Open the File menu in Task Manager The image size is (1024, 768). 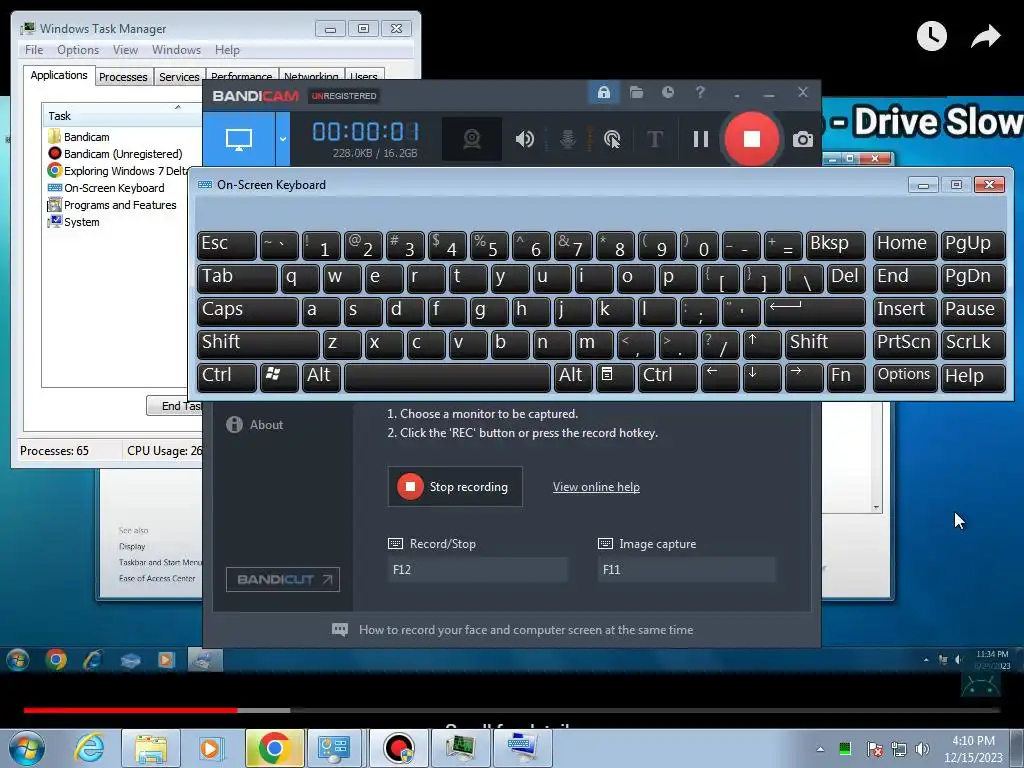pyautogui.click(x=34, y=50)
